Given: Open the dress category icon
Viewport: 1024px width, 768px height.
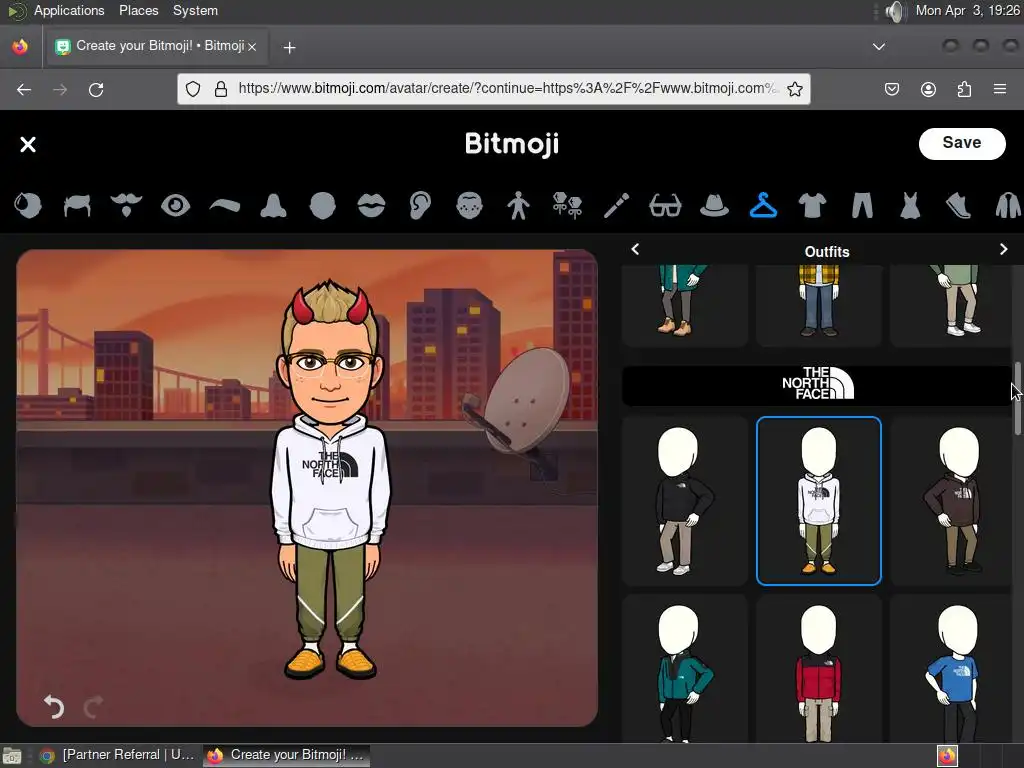Looking at the screenshot, I should pyautogui.click(x=910, y=206).
